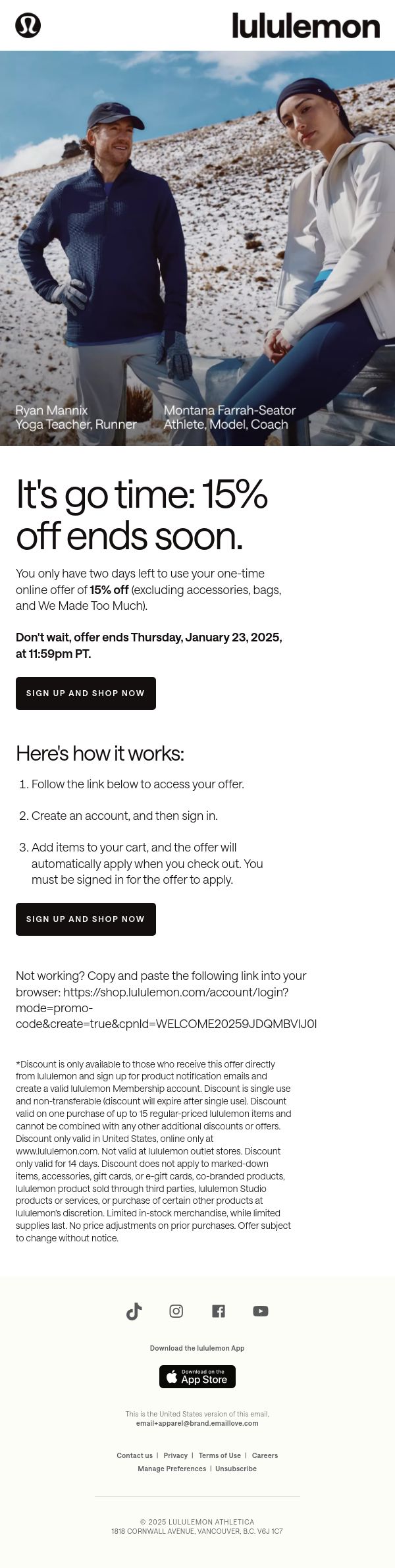395x1568 pixels.
Task: Open the Privacy footer link
Action: coord(176,1455)
